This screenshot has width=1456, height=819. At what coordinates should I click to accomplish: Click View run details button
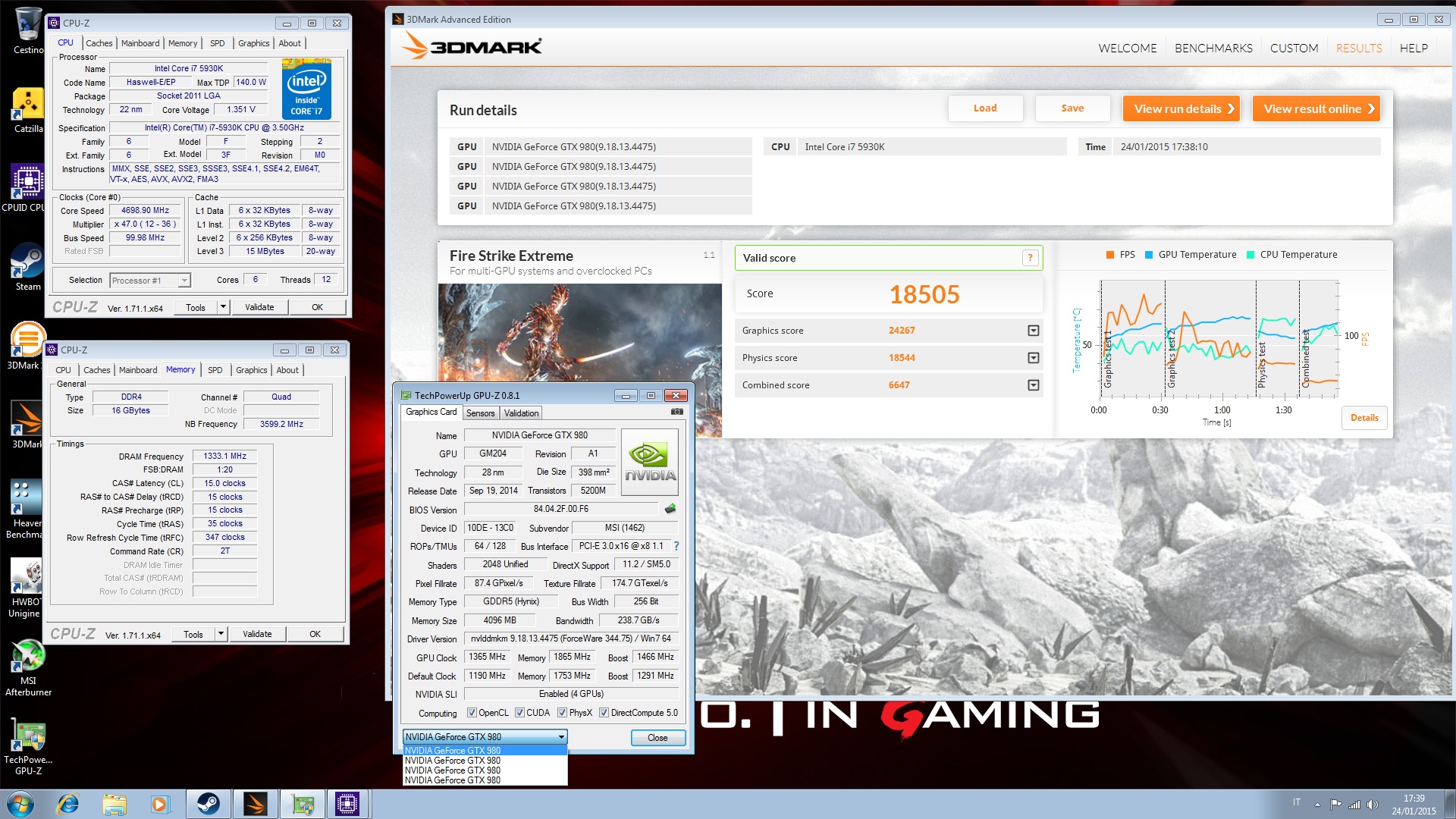(1181, 108)
